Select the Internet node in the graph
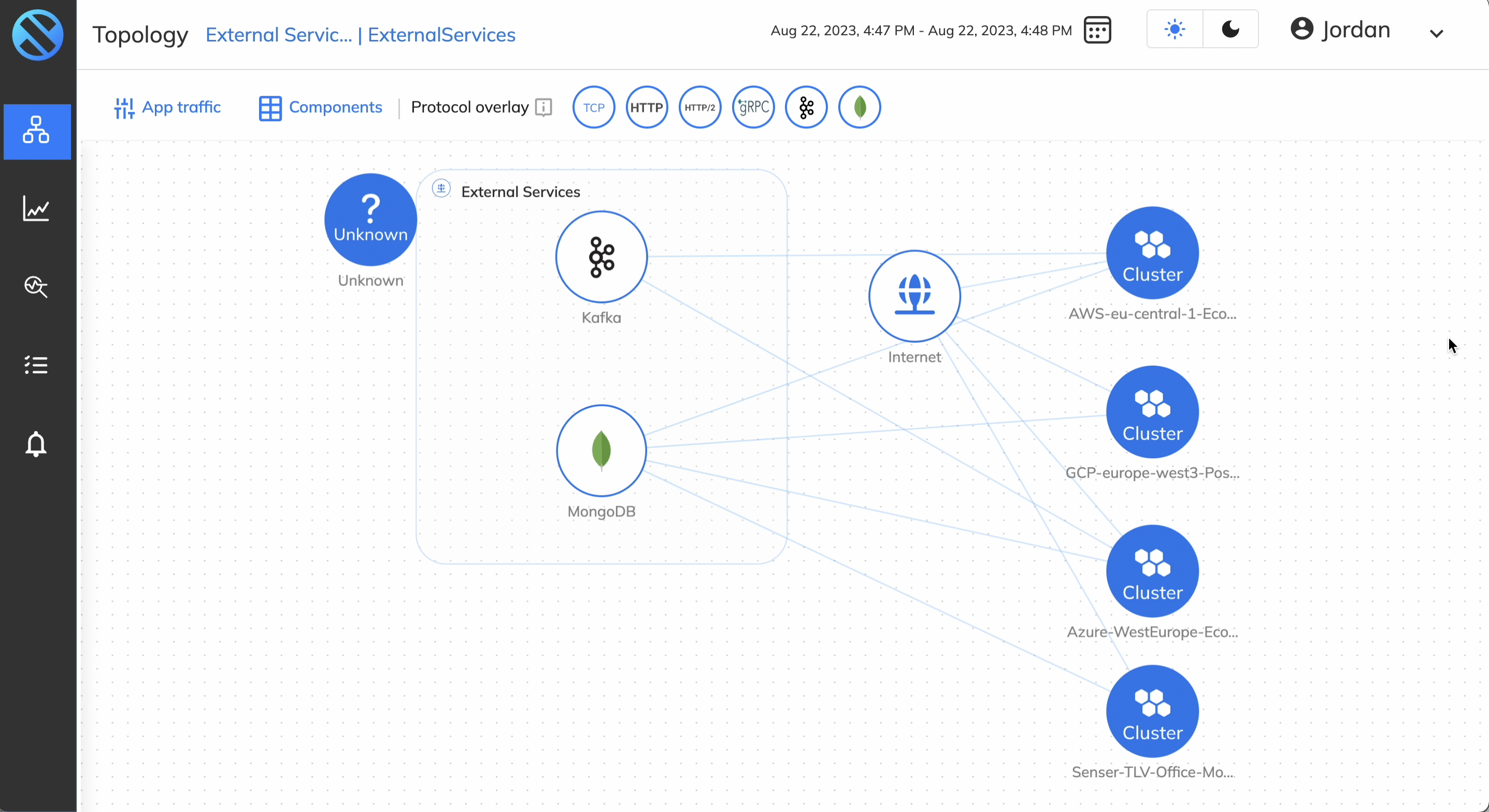Image resolution: width=1489 pixels, height=812 pixels. pyautogui.click(x=914, y=296)
